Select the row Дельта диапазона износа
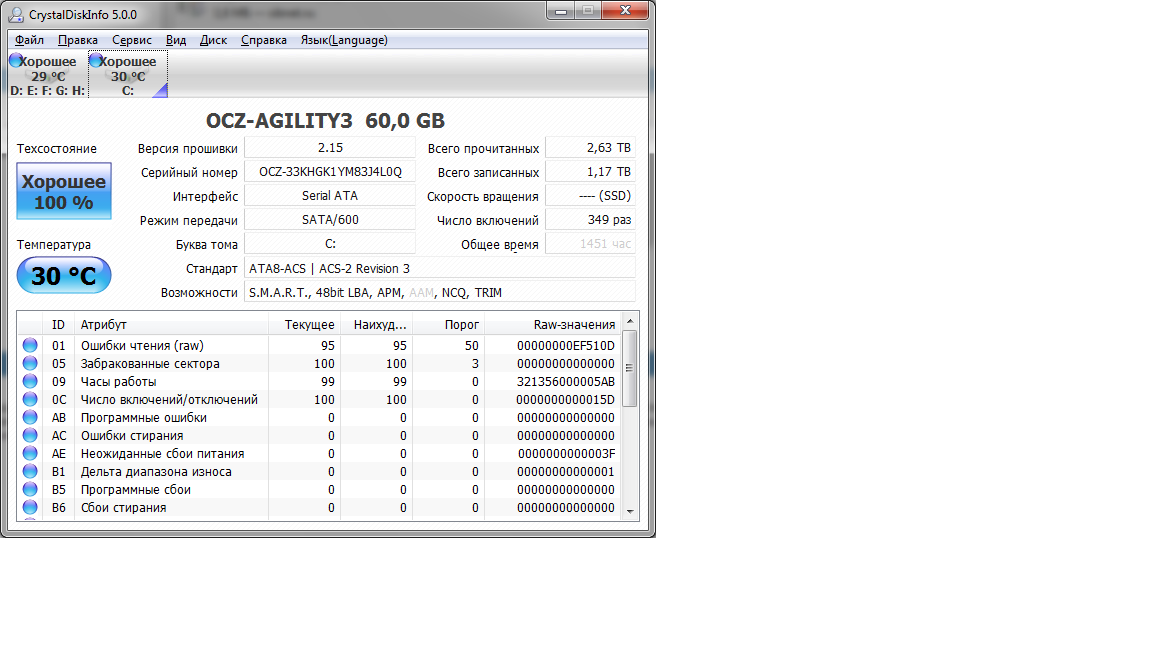The width and height of the screenshot is (1152, 648). [319, 471]
